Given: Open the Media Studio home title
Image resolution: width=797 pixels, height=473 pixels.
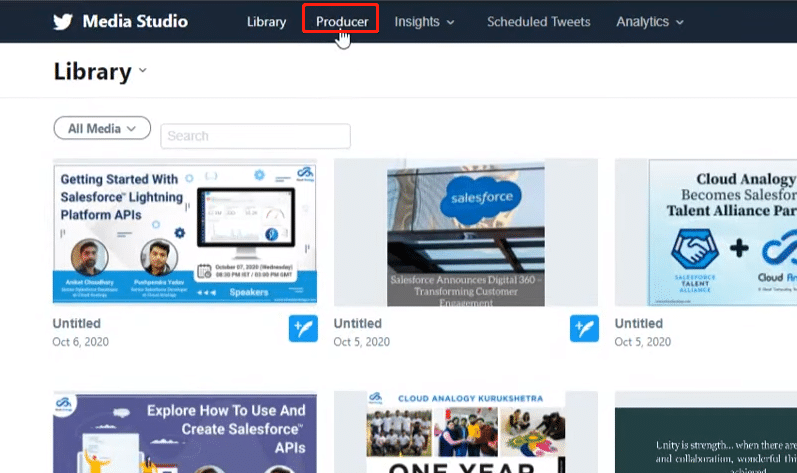Looking at the screenshot, I should pos(135,21).
